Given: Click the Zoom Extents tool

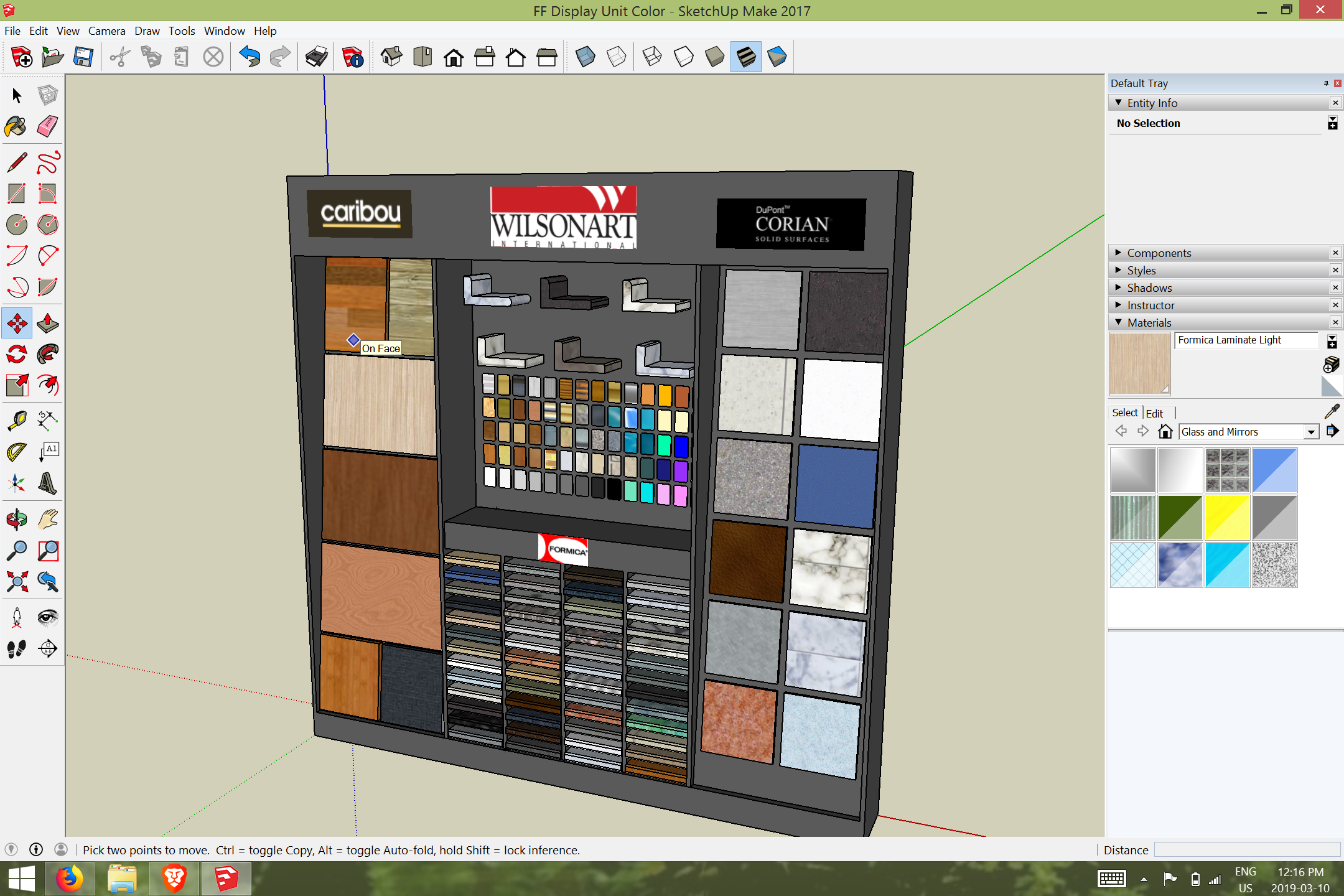Looking at the screenshot, I should 16,582.
